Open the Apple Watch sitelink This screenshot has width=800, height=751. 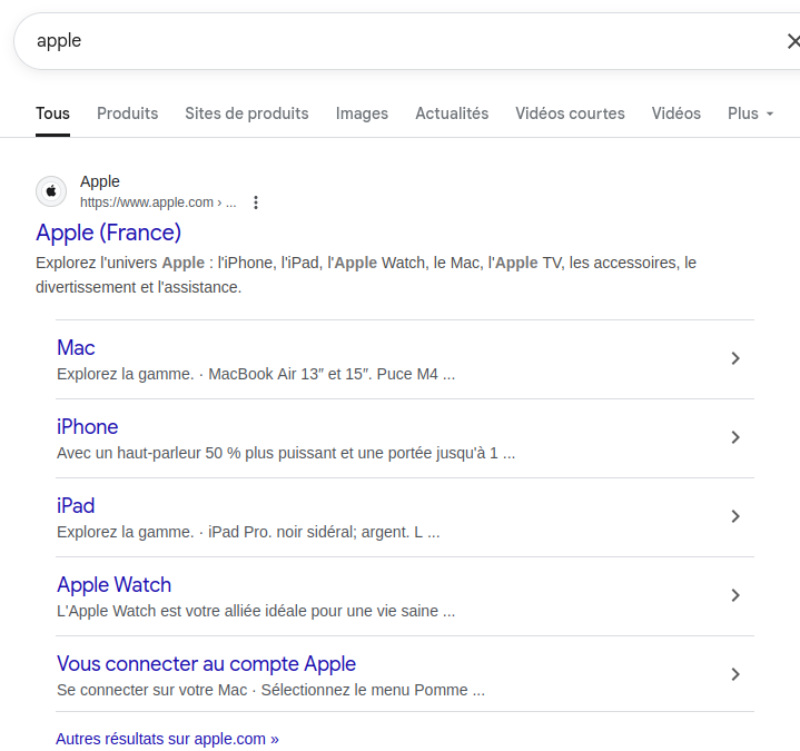113,584
